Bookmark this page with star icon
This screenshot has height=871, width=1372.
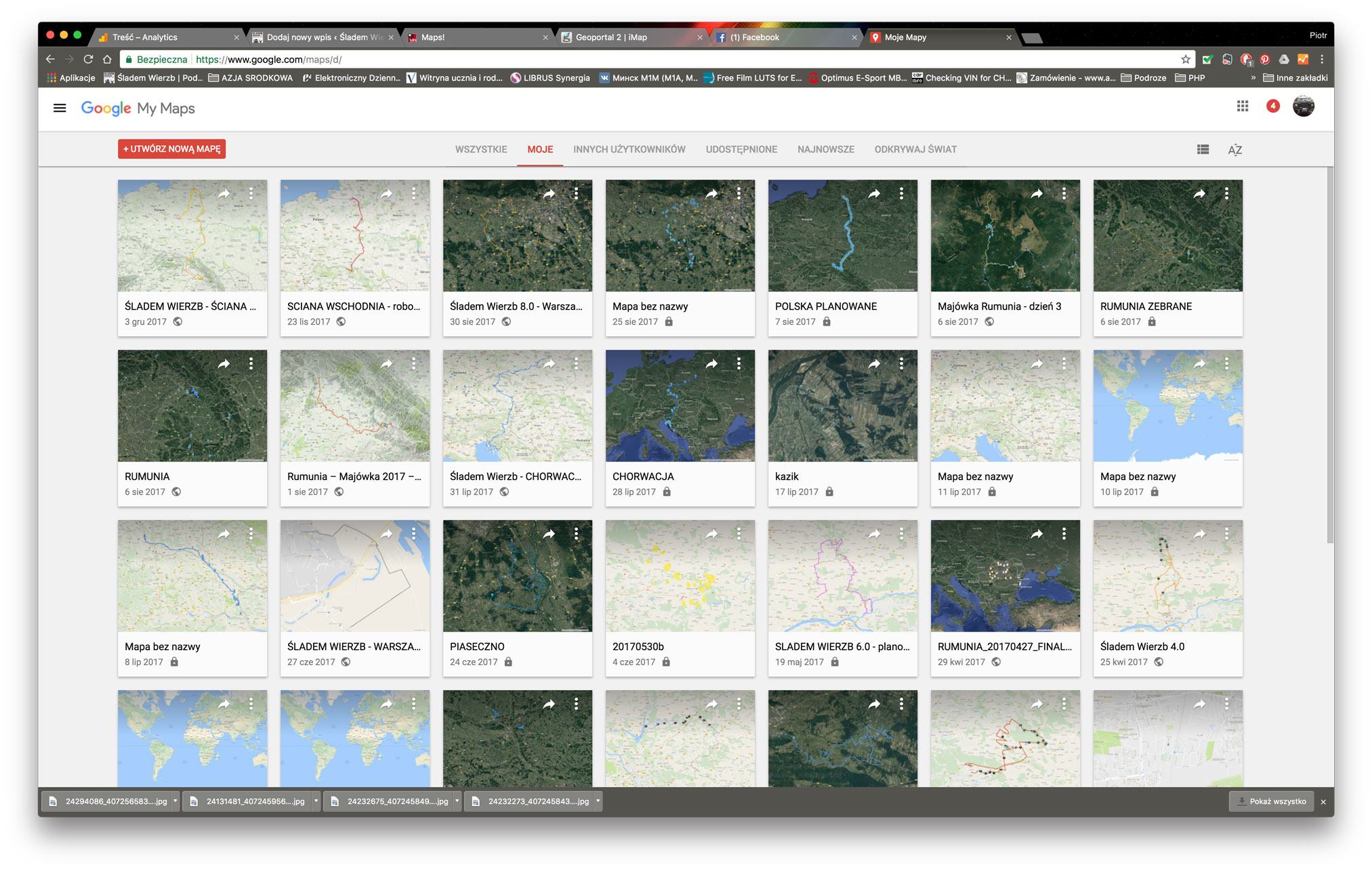point(1185,60)
